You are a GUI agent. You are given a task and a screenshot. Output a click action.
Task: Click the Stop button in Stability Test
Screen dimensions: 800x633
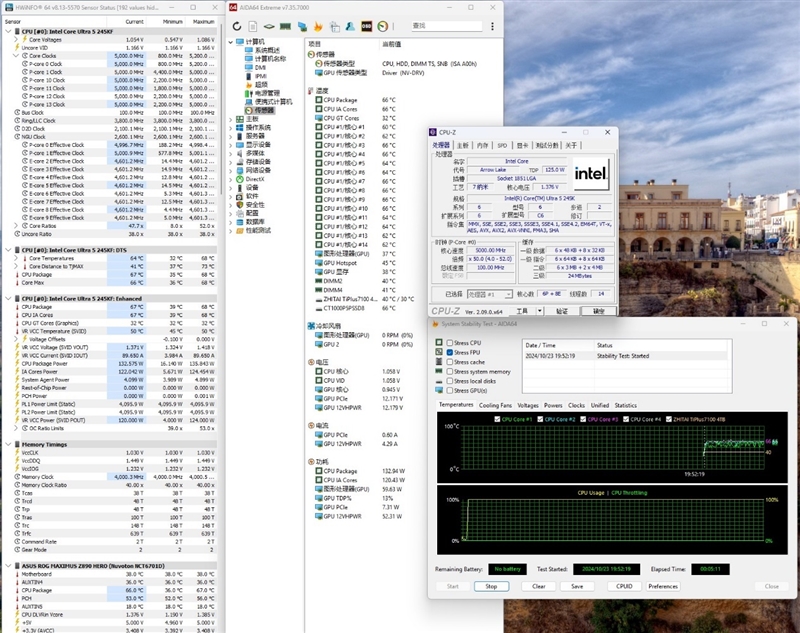pyautogui.click(x=491, y=586)
